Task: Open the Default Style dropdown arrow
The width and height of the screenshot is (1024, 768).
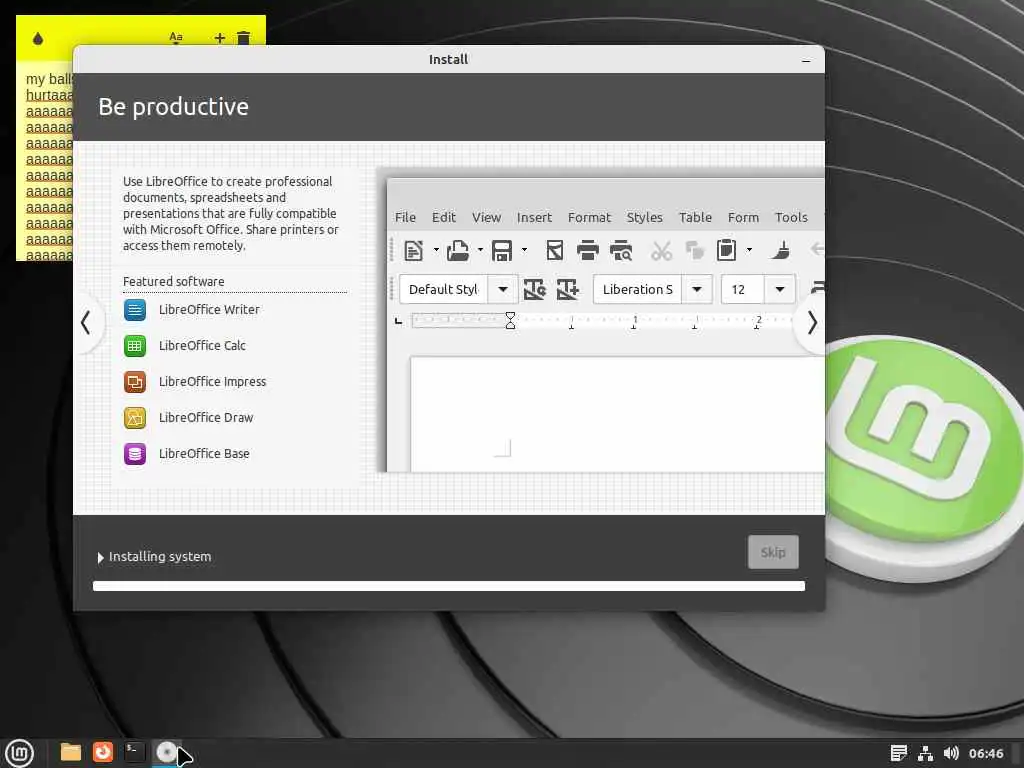Action: tap(503, 289)
